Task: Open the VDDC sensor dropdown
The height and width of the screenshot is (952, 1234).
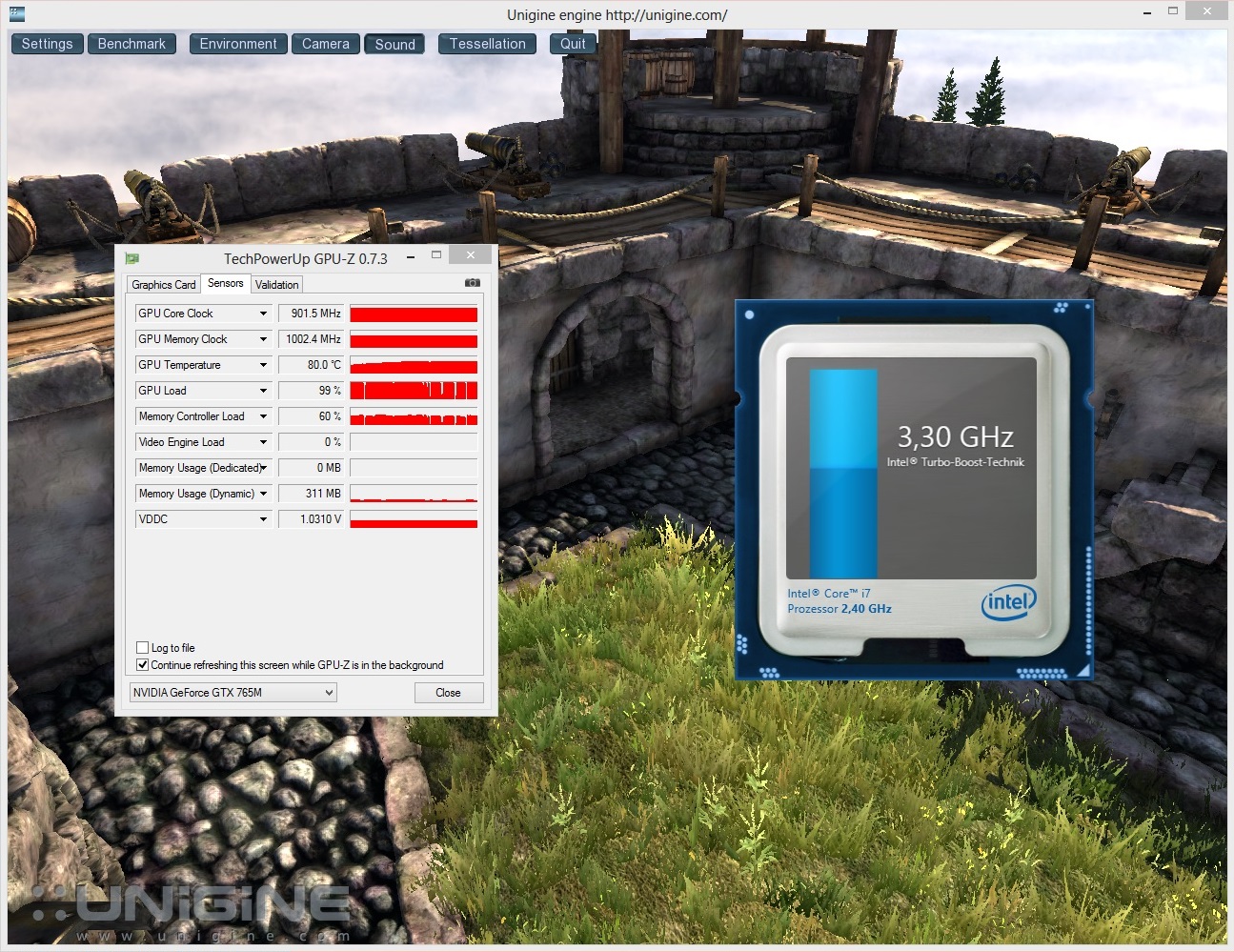Action: click(x=264, y=519)
